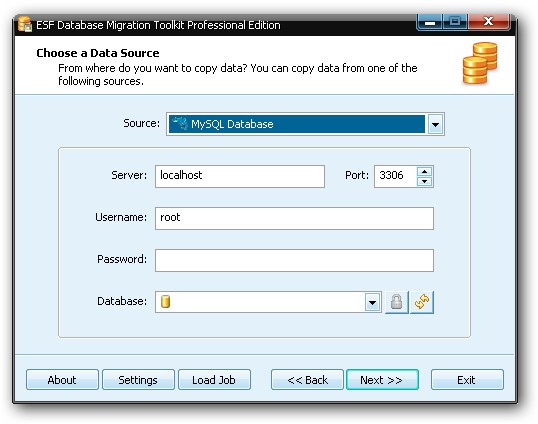Exit the migration wizard

tap(467, 380)
